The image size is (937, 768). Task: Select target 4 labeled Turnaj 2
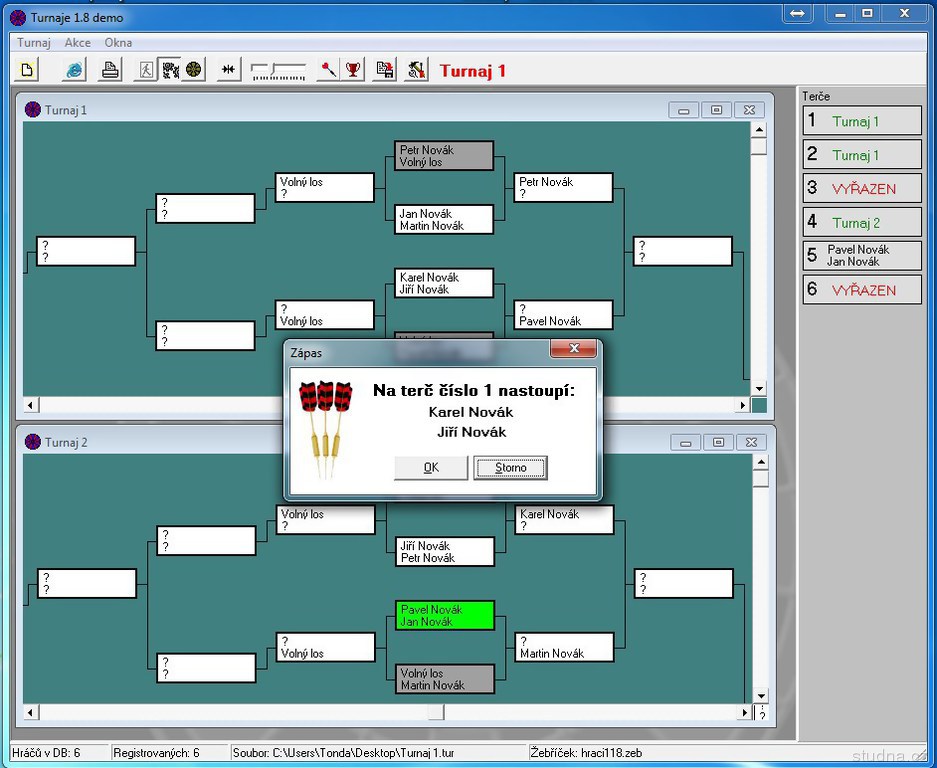tap(862, 222)
